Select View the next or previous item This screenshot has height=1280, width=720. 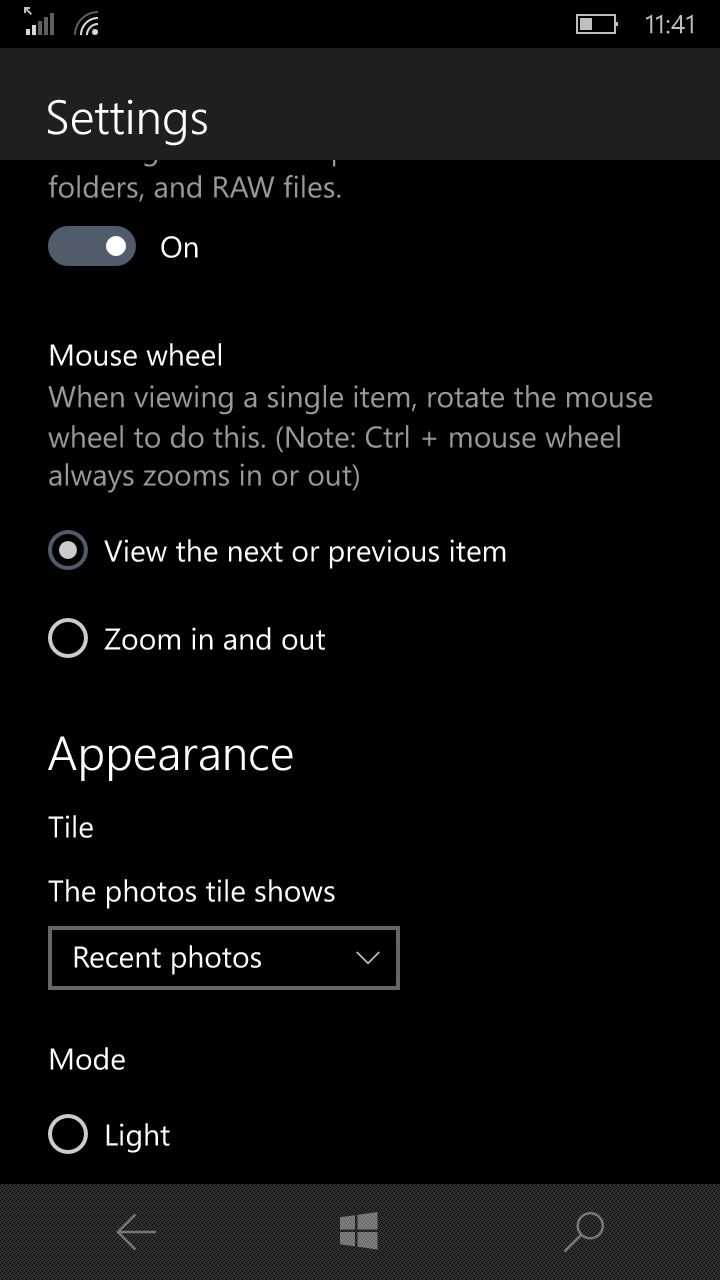[277, 552]
